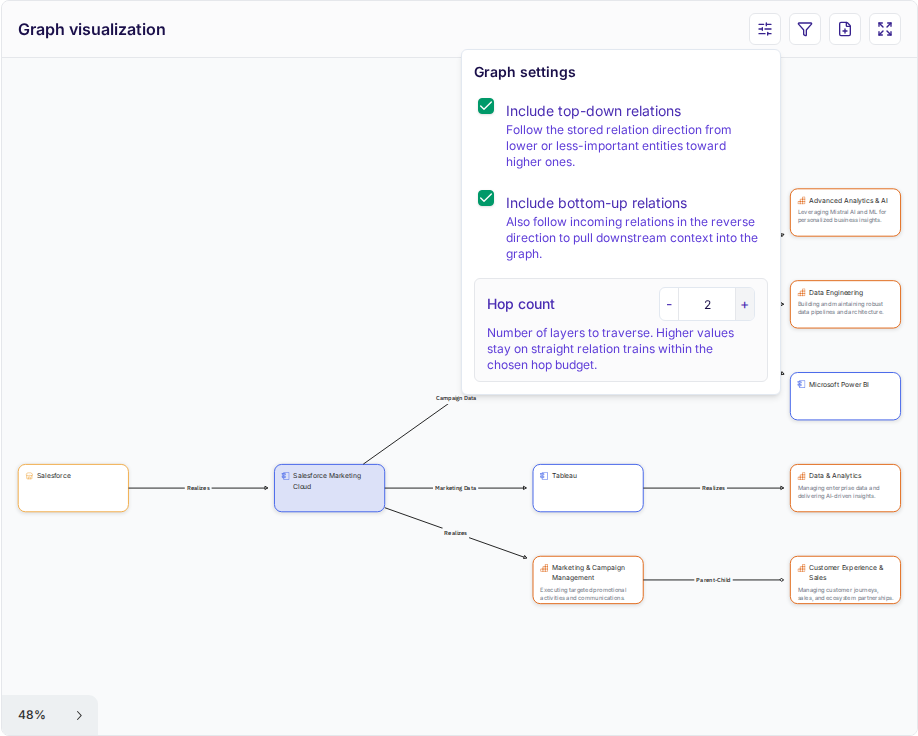Select the Advanced Analytics & AI node
918x736 pixels.
(x=845, y=213)
